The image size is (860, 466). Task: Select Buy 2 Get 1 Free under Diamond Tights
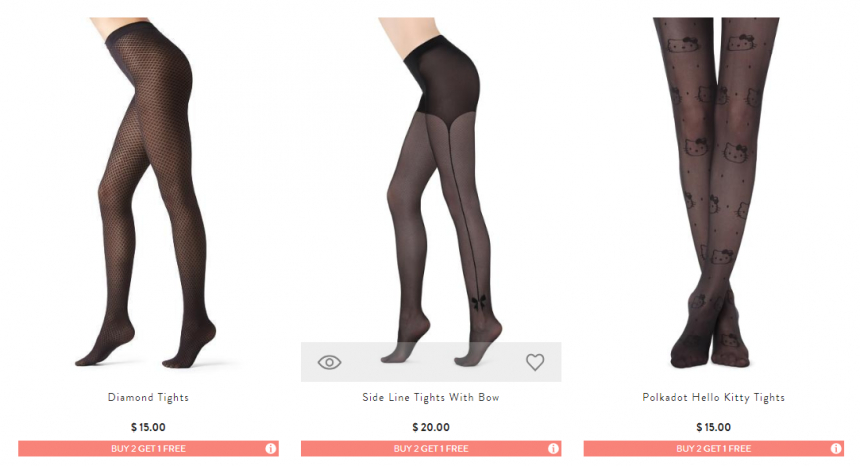pos(148,448)
